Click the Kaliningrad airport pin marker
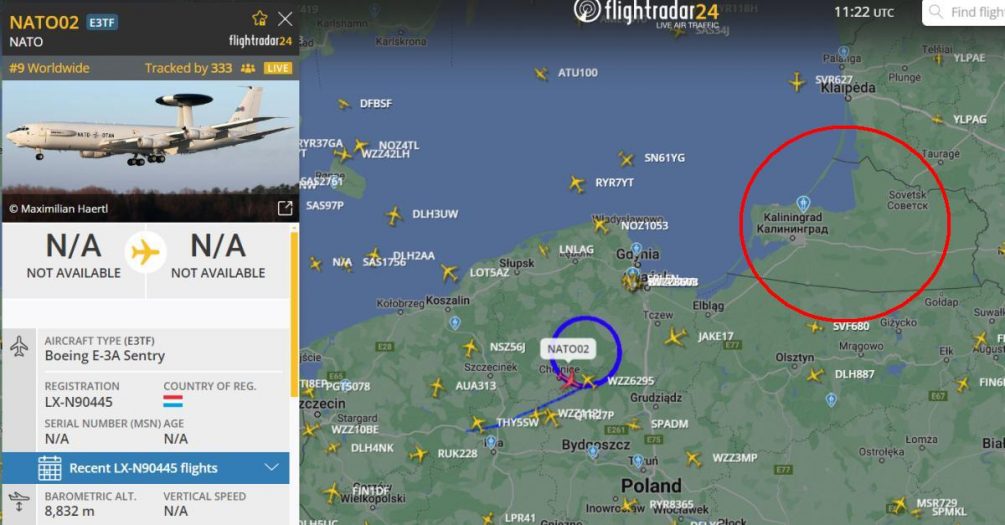The height and width of the screenshot is (525, 1005). pos(803,204)
